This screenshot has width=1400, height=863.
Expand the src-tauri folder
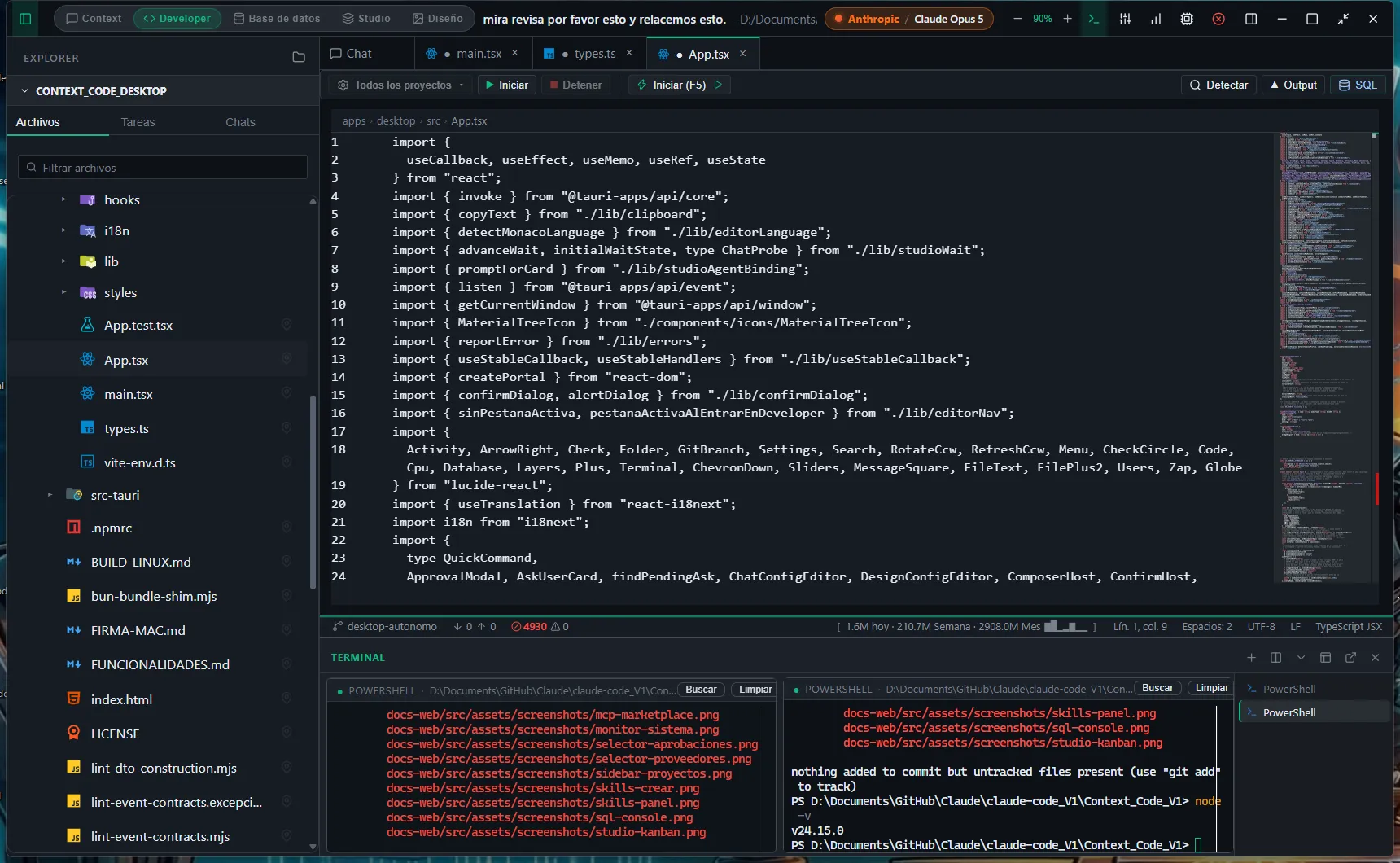[50, 495]
